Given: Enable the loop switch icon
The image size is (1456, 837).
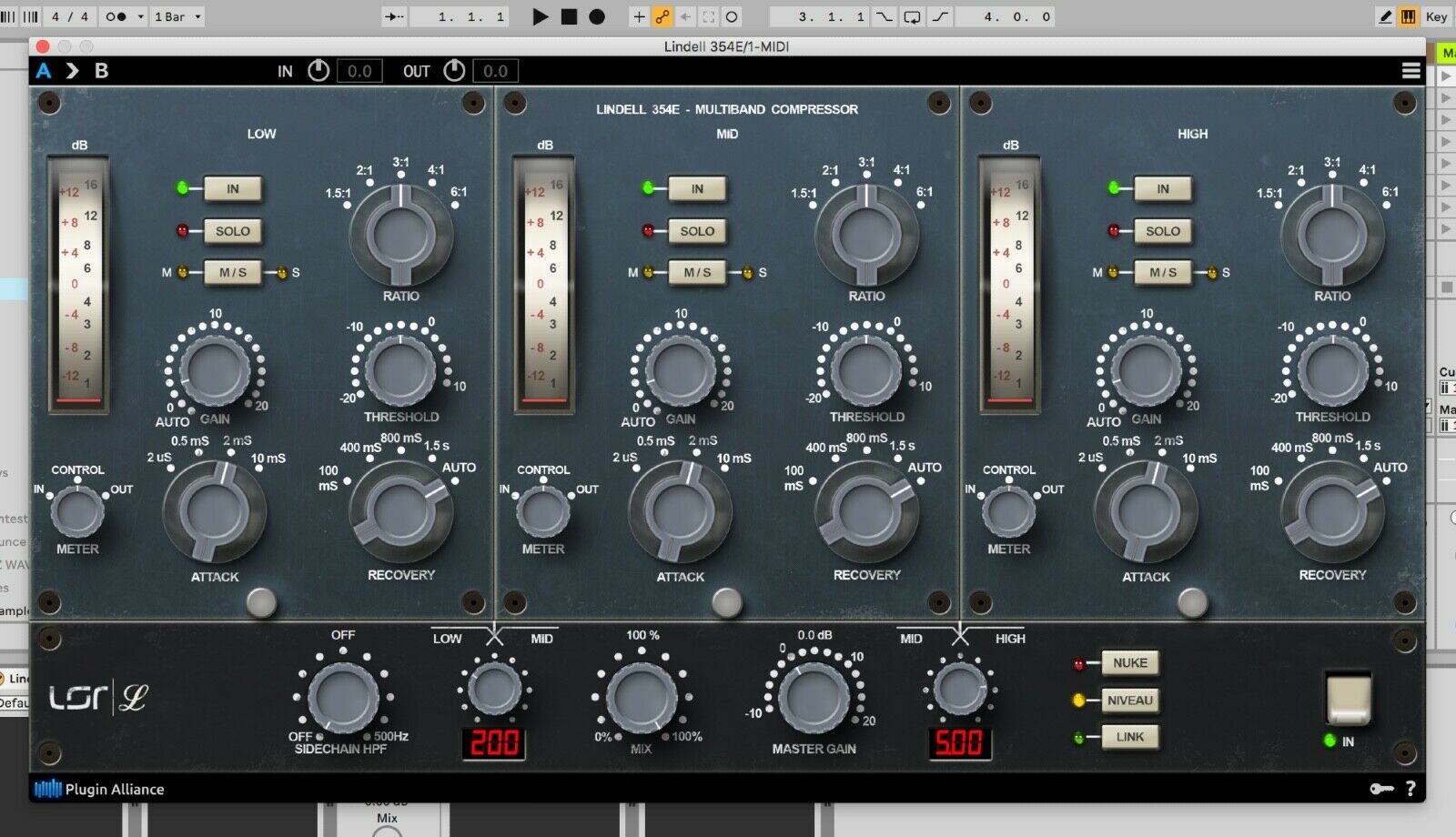Looking at the screenshot, I should pyautogui.click(x=912, y=16).
